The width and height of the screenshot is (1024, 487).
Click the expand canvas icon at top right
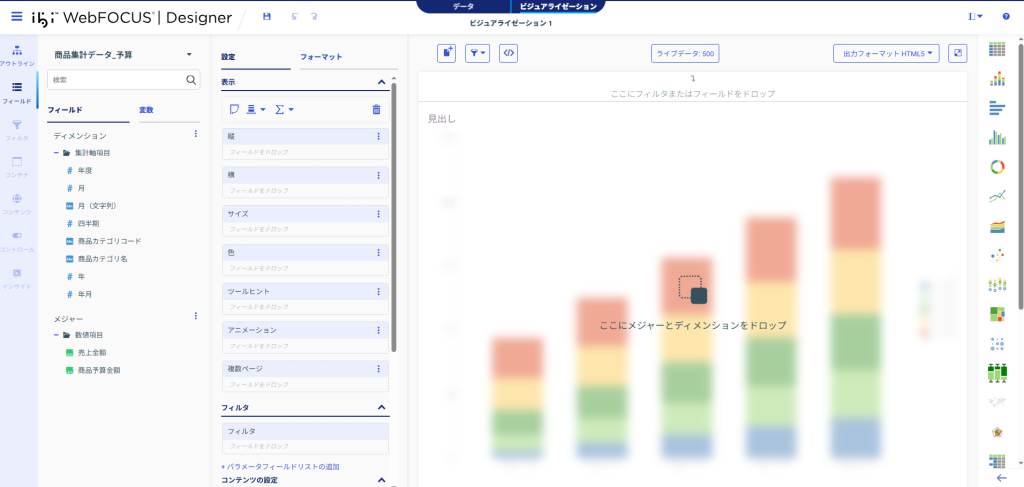click(957, 54)
